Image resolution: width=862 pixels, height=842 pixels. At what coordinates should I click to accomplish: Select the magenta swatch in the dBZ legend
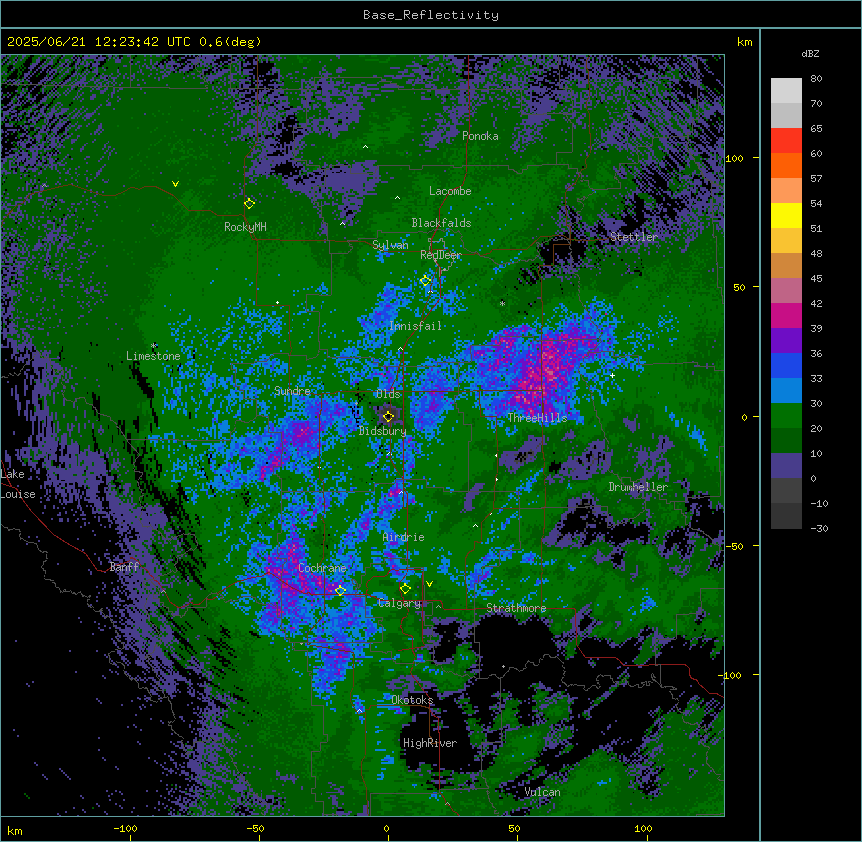(786, 315)
